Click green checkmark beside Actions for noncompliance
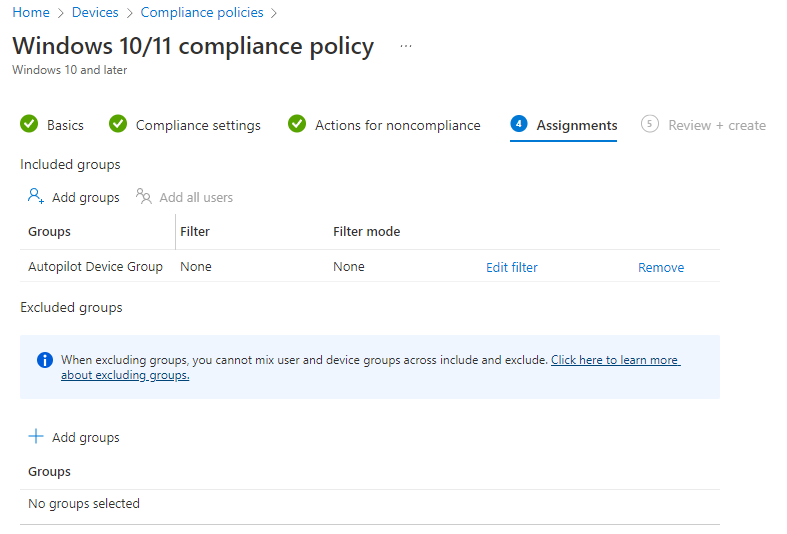The height and width of the screenshot is (534, 787). (297, 123)
